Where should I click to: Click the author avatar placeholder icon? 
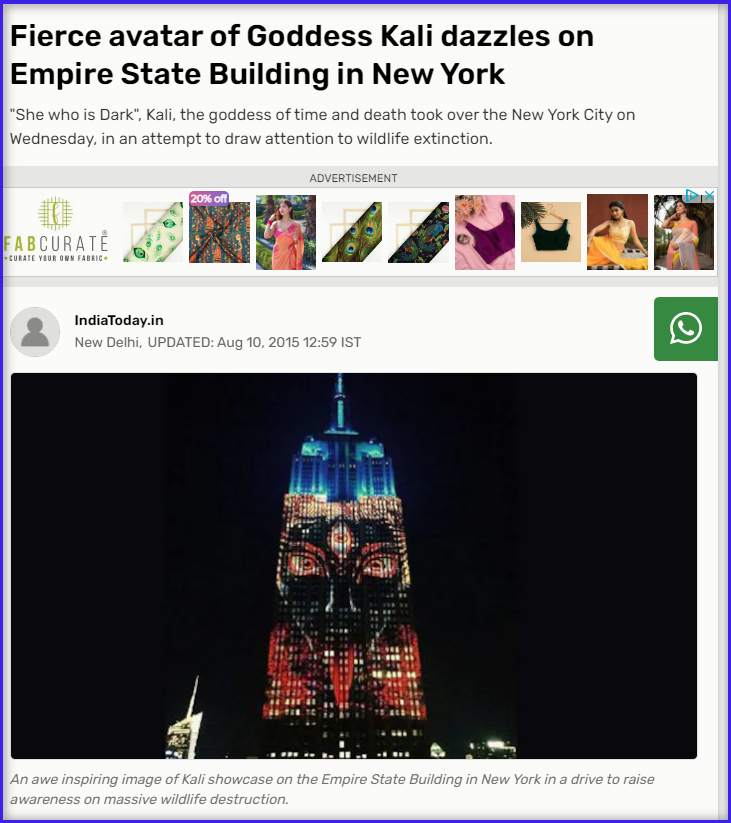(x=35, y=332)
